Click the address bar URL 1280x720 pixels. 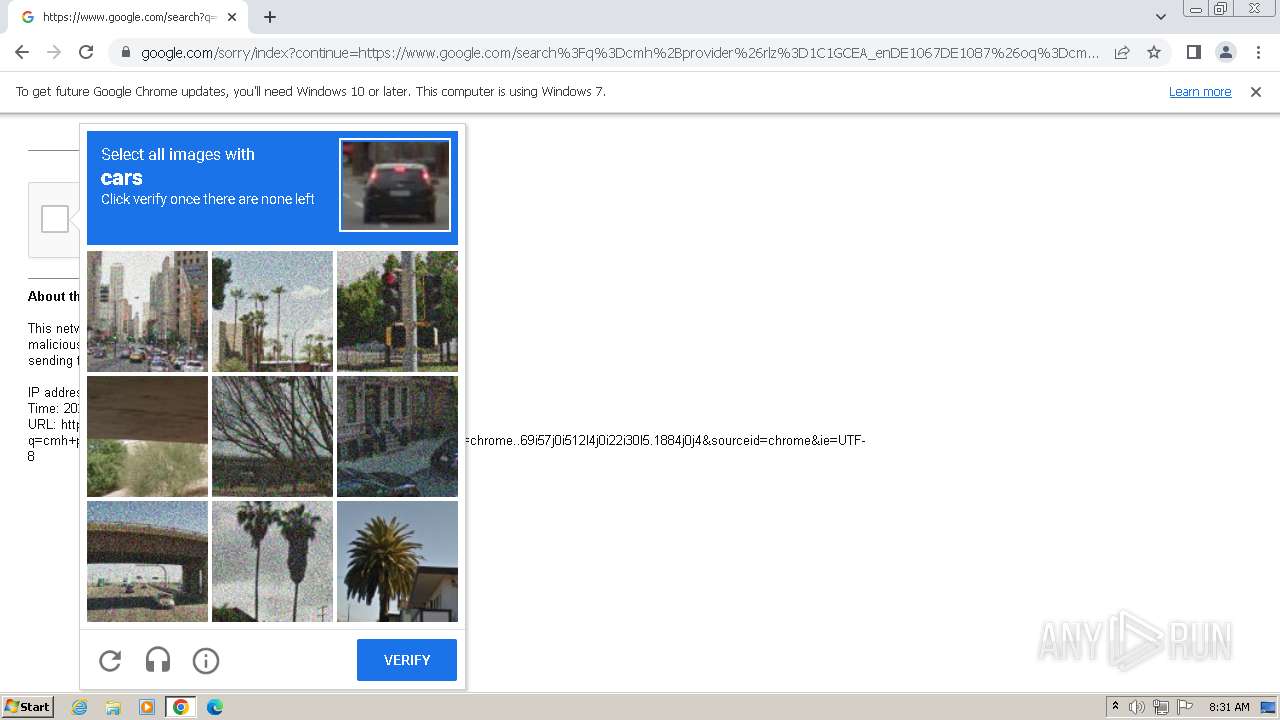point(620,53)
